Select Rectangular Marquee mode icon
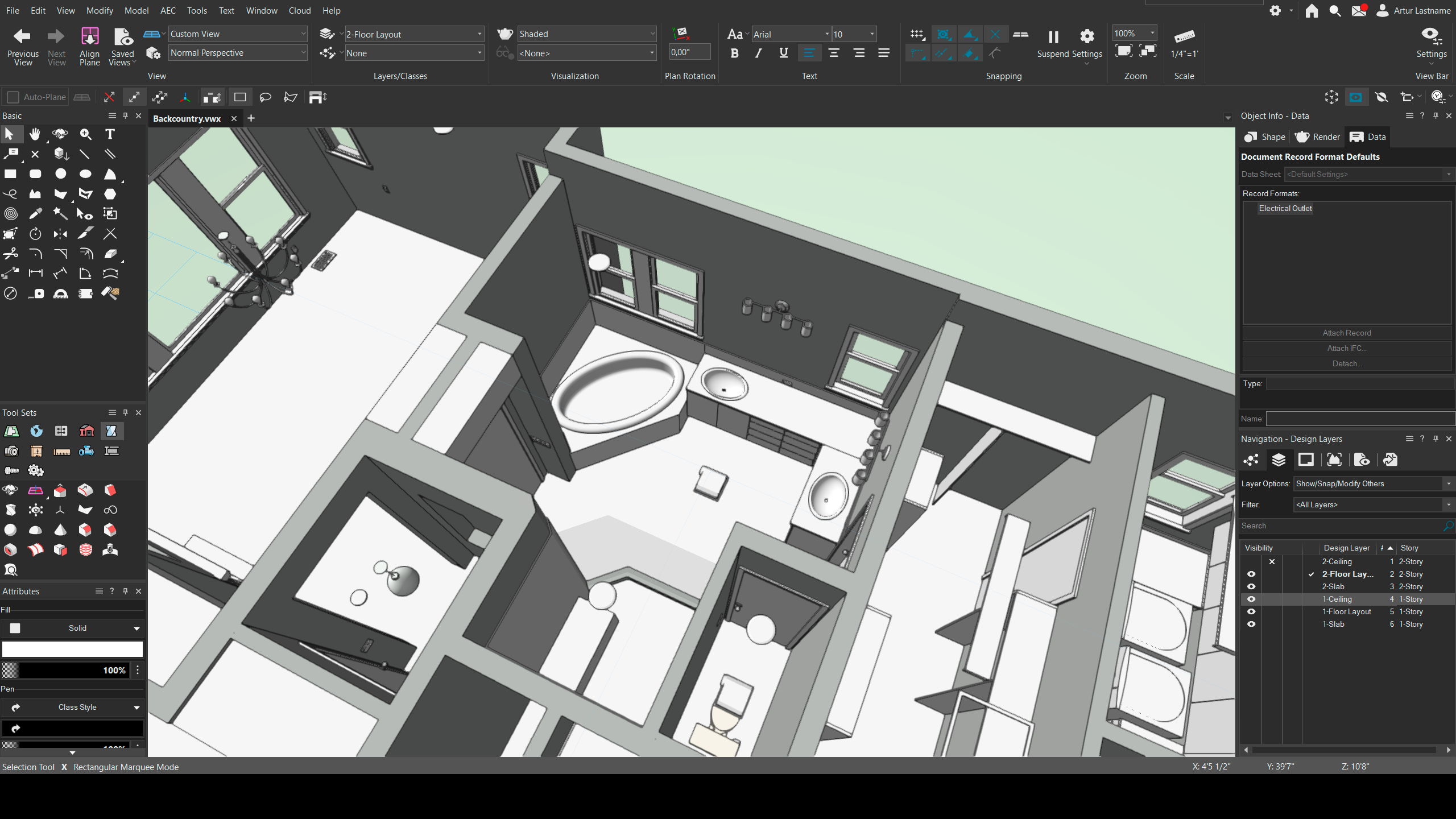 pyautogui.click(x=240, y=97)
